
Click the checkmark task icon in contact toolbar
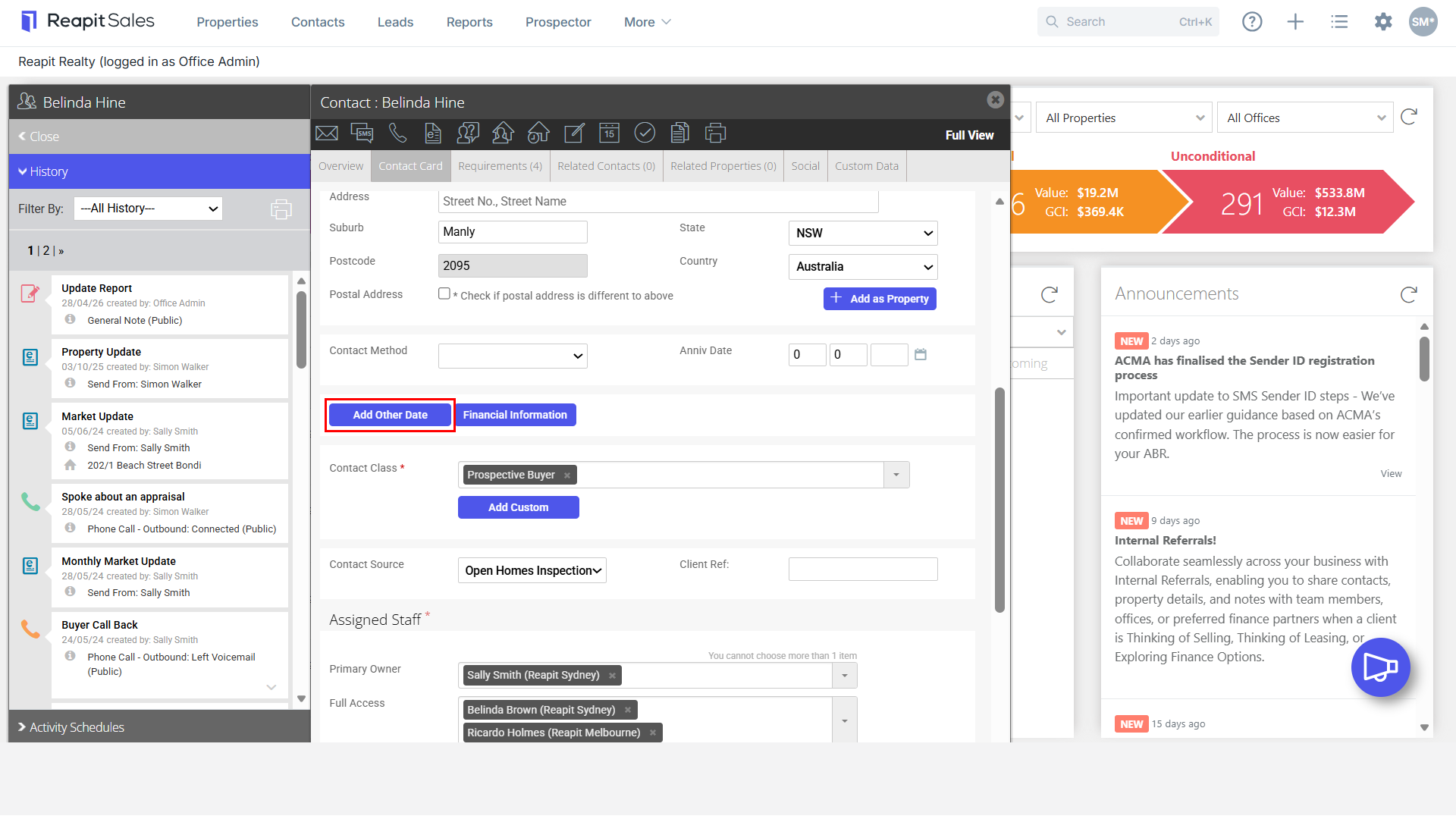(645, 133)
